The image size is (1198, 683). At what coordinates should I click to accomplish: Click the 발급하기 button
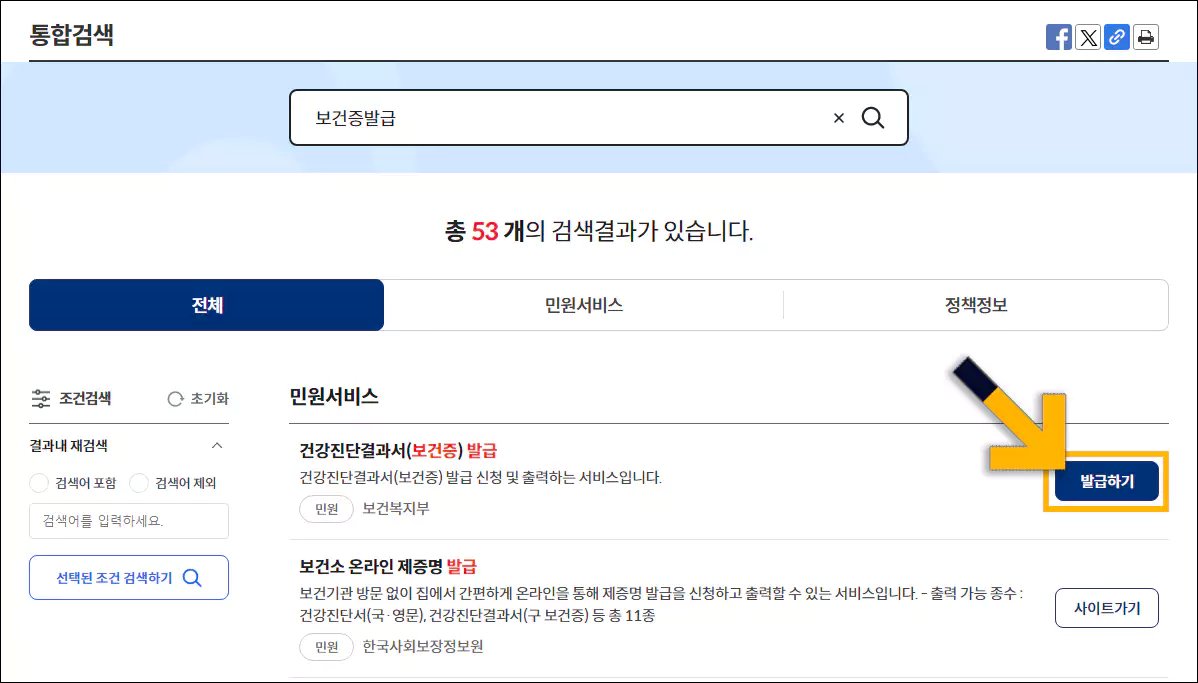coord(1107,481)
